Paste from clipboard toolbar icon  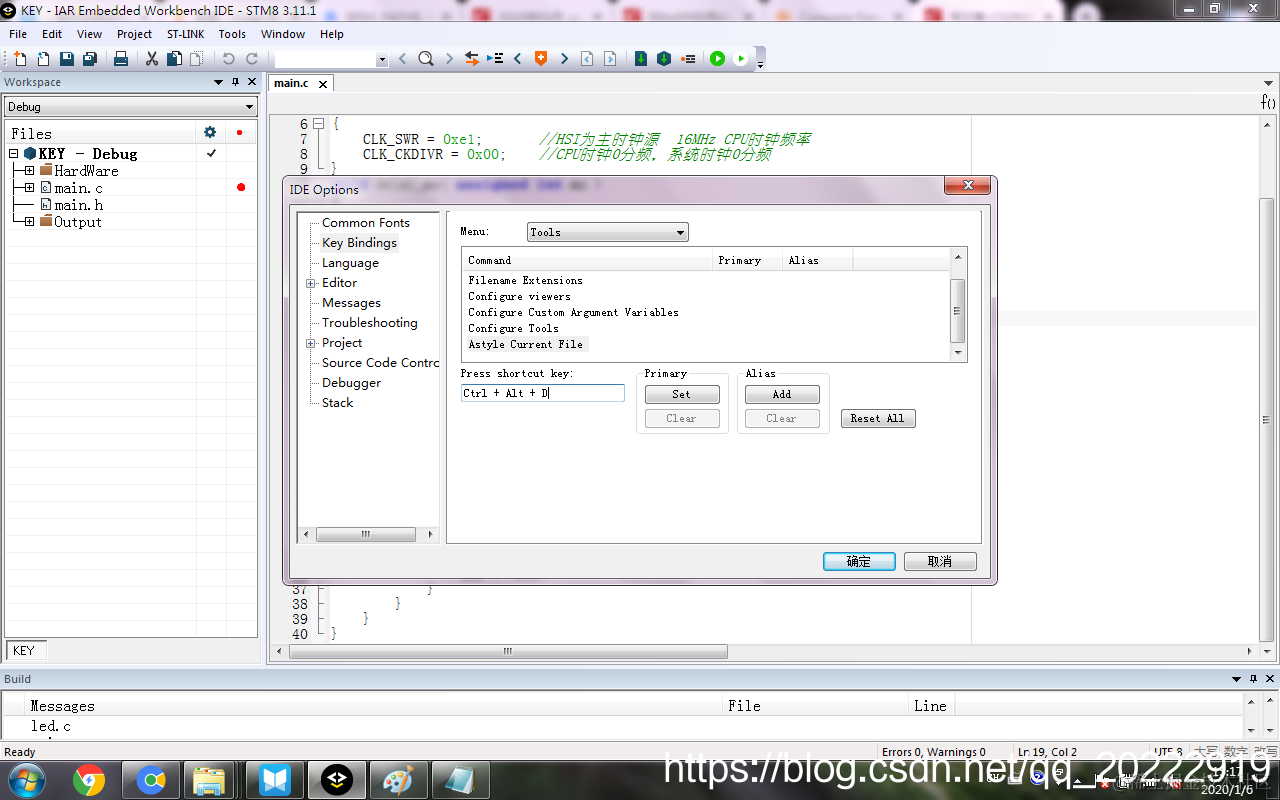click(x=196, y=59)
